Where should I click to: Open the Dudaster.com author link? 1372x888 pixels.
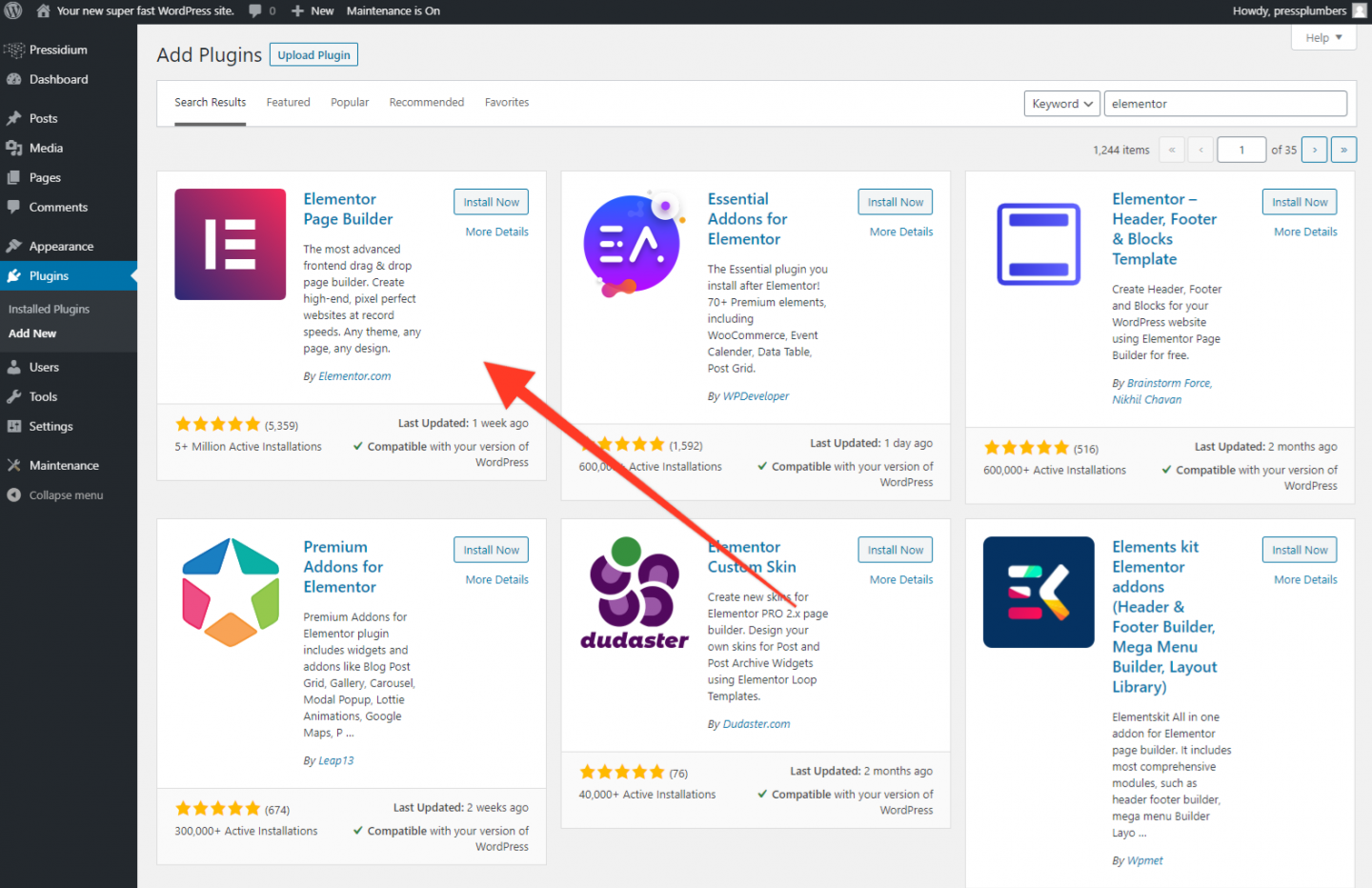point(757,724)
